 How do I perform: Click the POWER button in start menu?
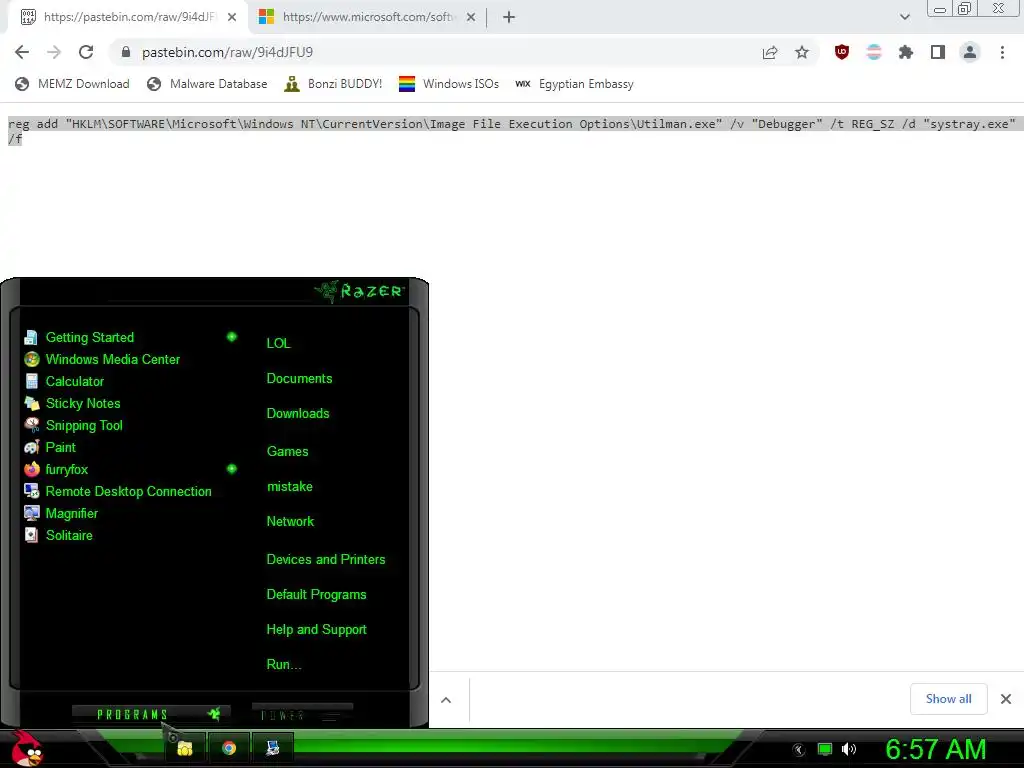(302, 714)
